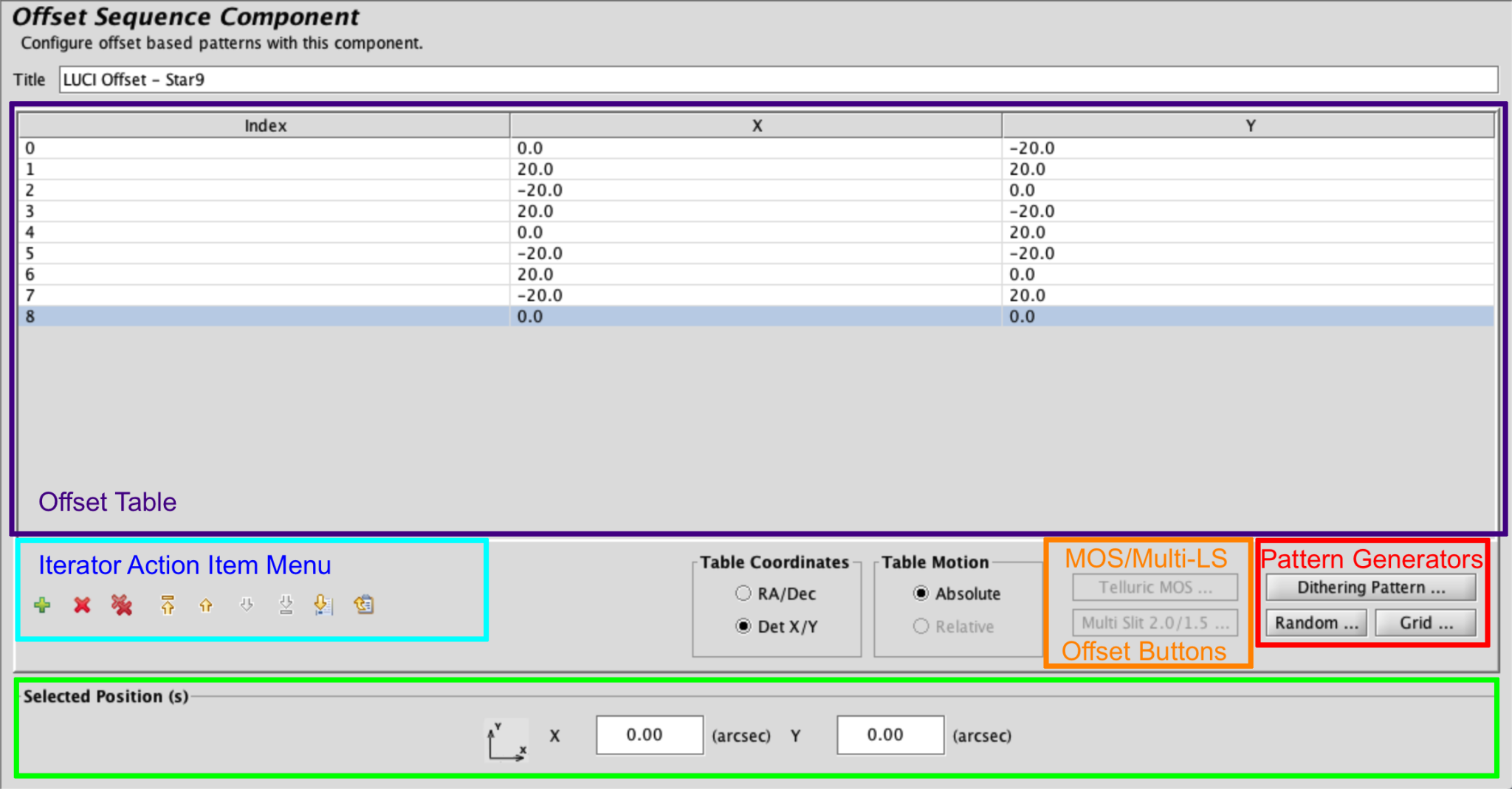1512x789 pixels.
Task: Click the Y column header
Action: [1248, 125]
